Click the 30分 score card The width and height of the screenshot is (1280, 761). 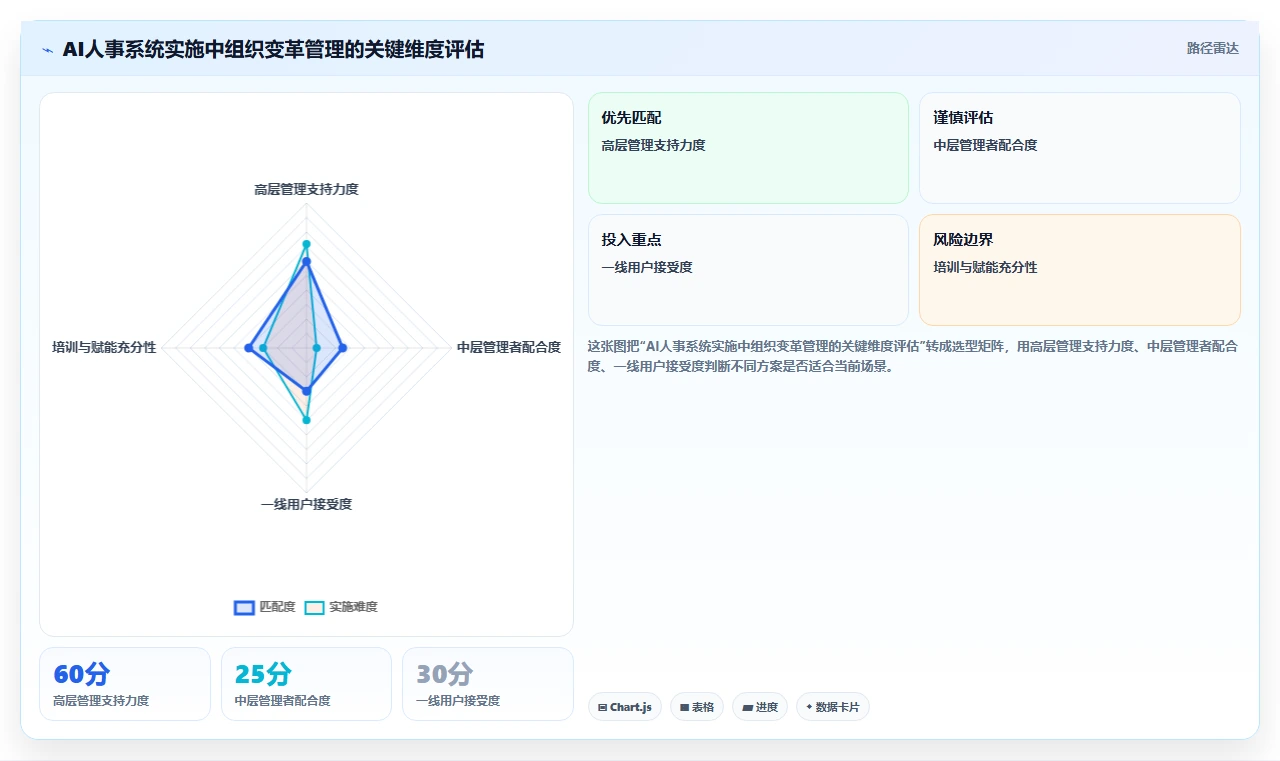tap(488, 684)
